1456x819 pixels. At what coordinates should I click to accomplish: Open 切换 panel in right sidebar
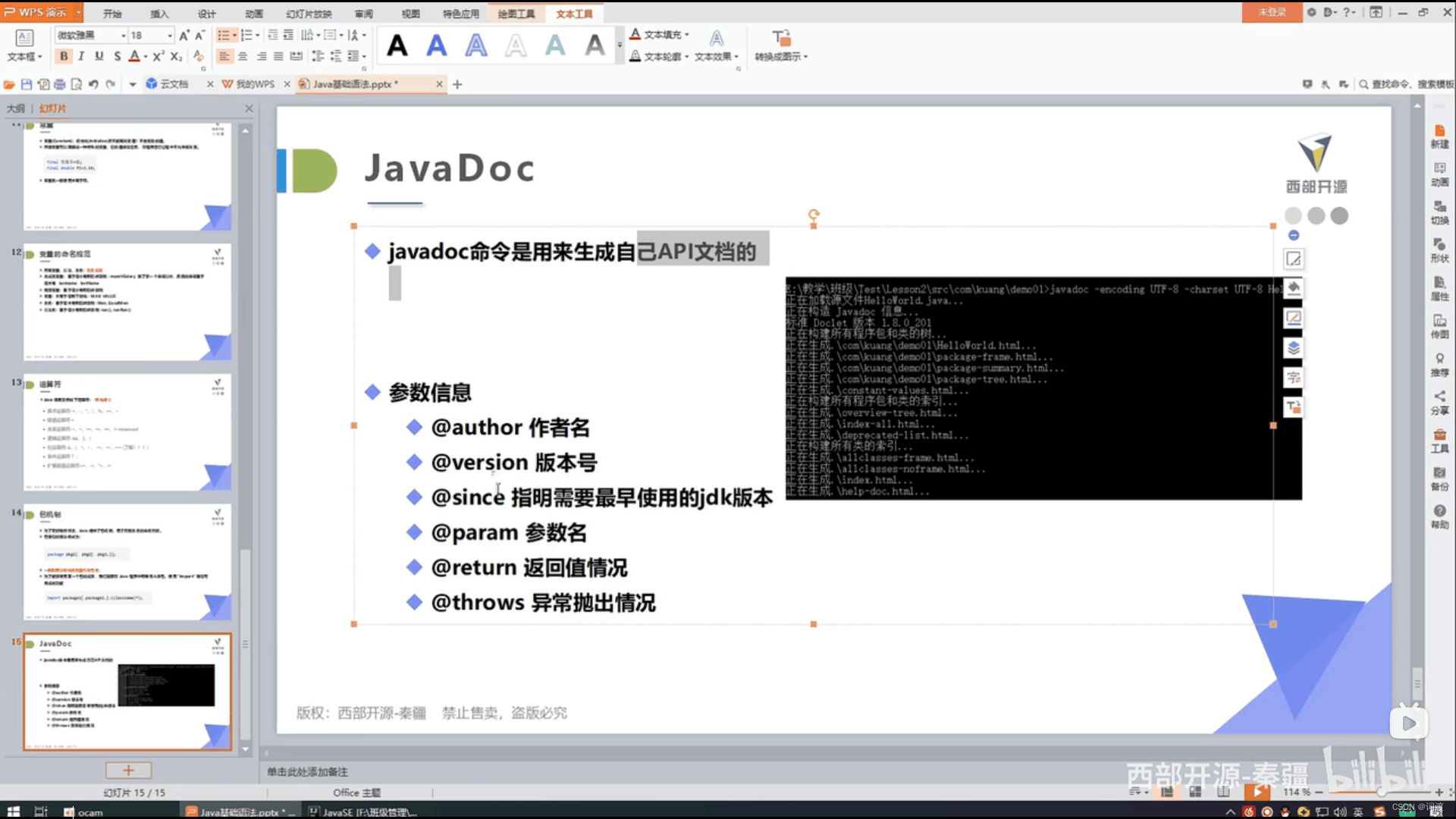1439,212
